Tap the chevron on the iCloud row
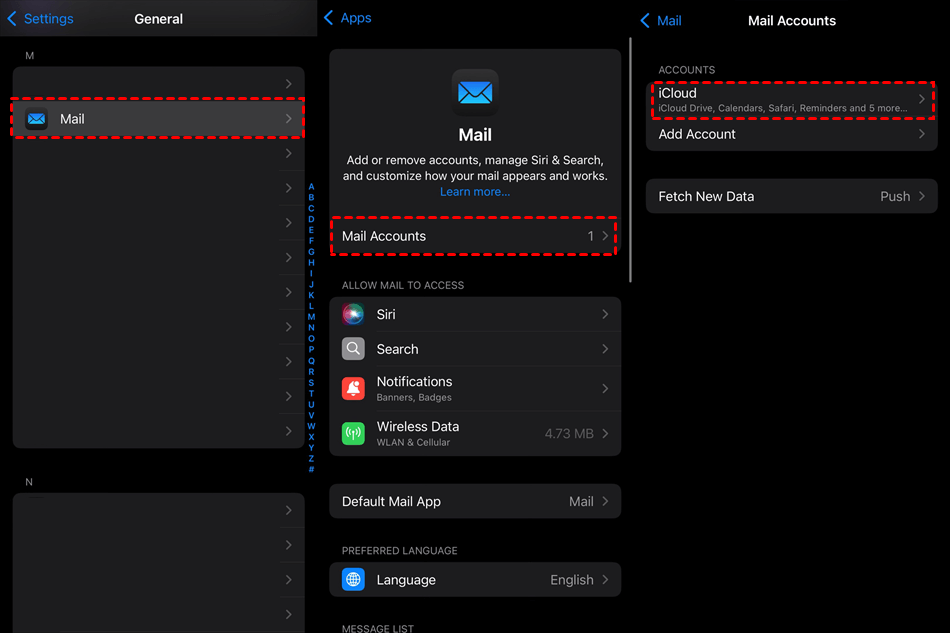 click(x=922, y=99)
